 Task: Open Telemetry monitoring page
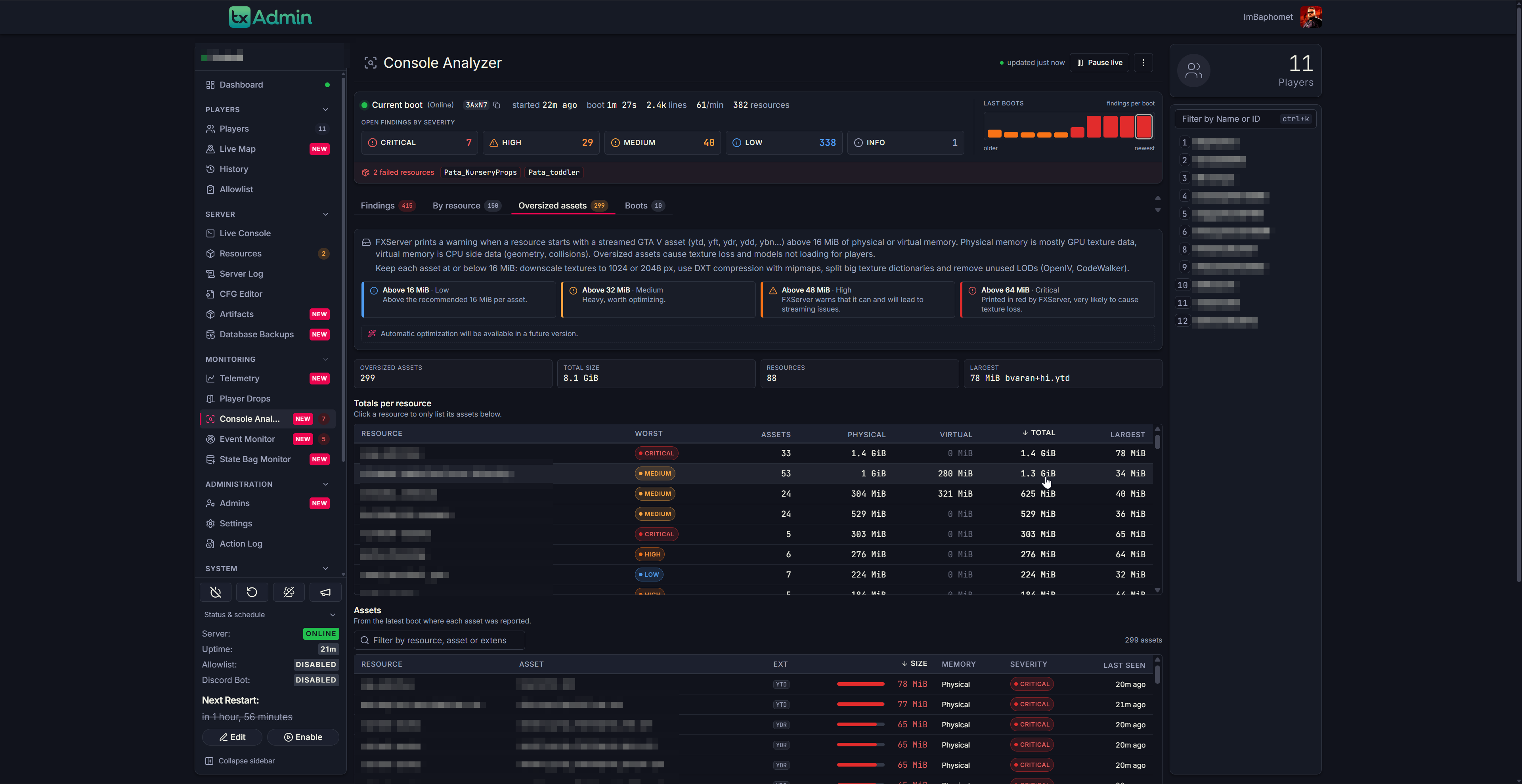268,379
